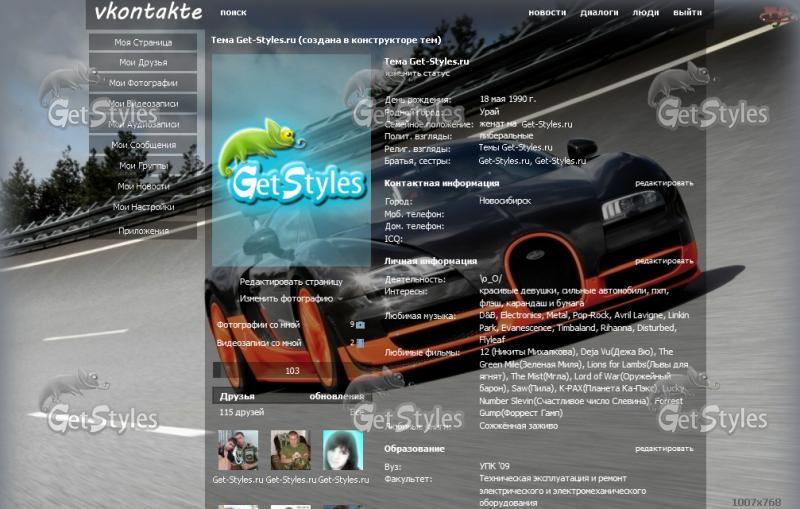Click the video icon beside video count 2
The width and height of the screenshot is (800, 509).
tap(360, 343)
